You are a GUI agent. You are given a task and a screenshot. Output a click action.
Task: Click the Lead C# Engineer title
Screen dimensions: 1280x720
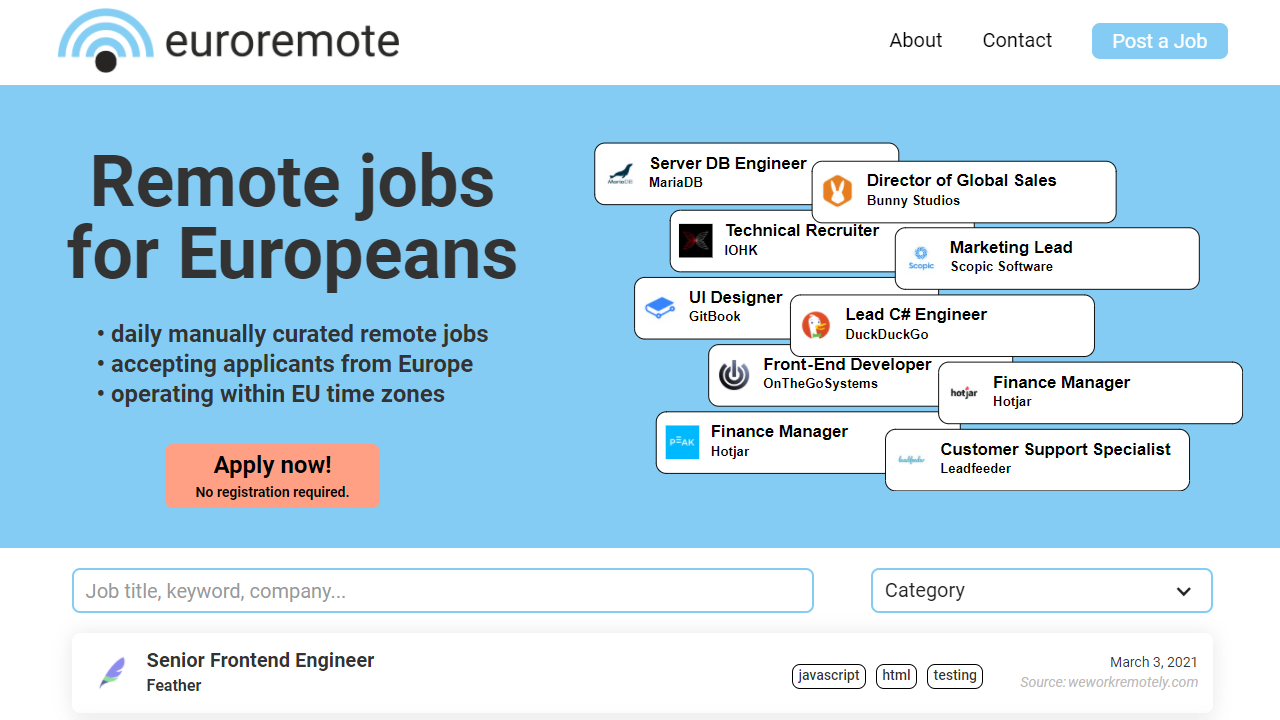pos(916,314)
